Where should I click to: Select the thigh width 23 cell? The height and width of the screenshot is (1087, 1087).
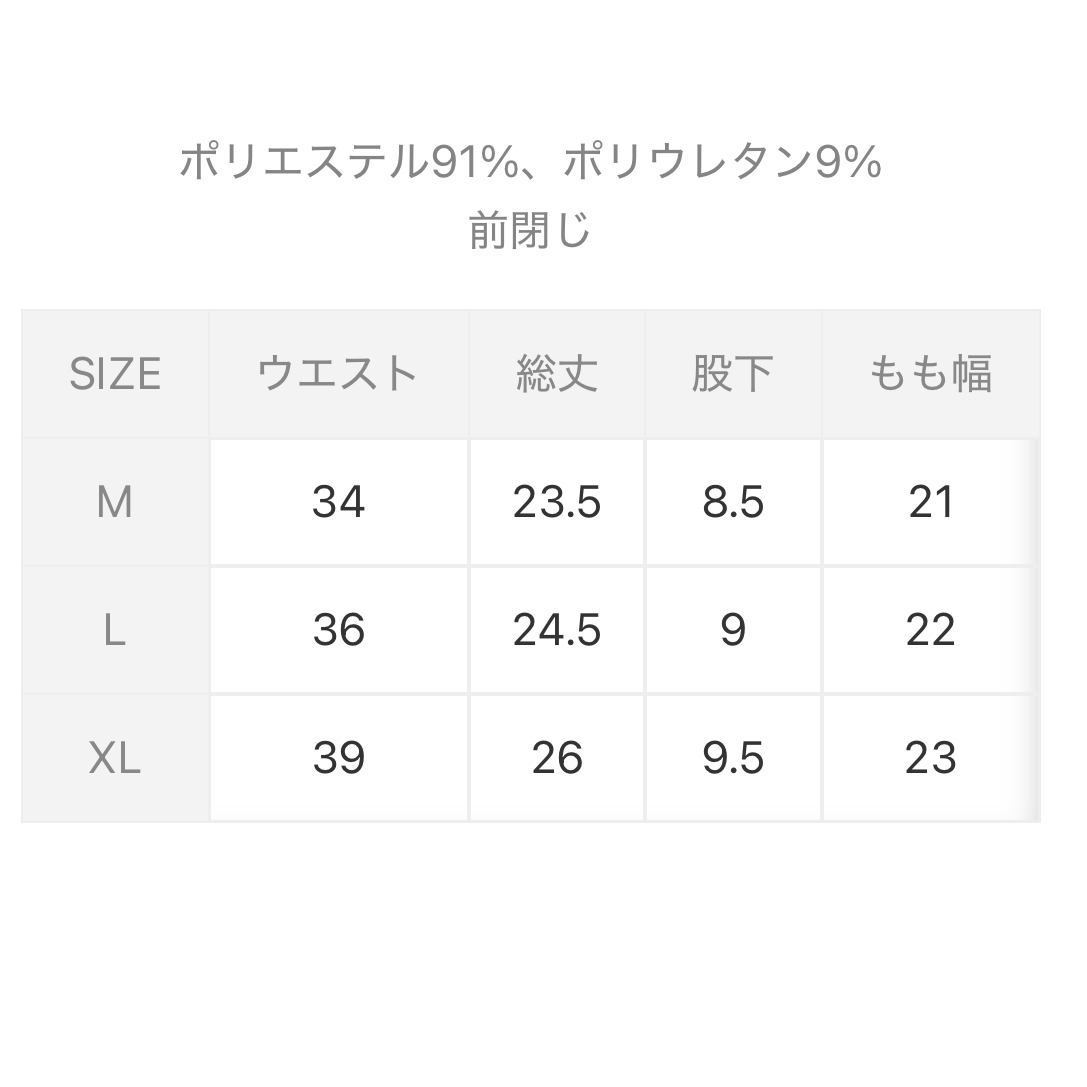point(930,758)
